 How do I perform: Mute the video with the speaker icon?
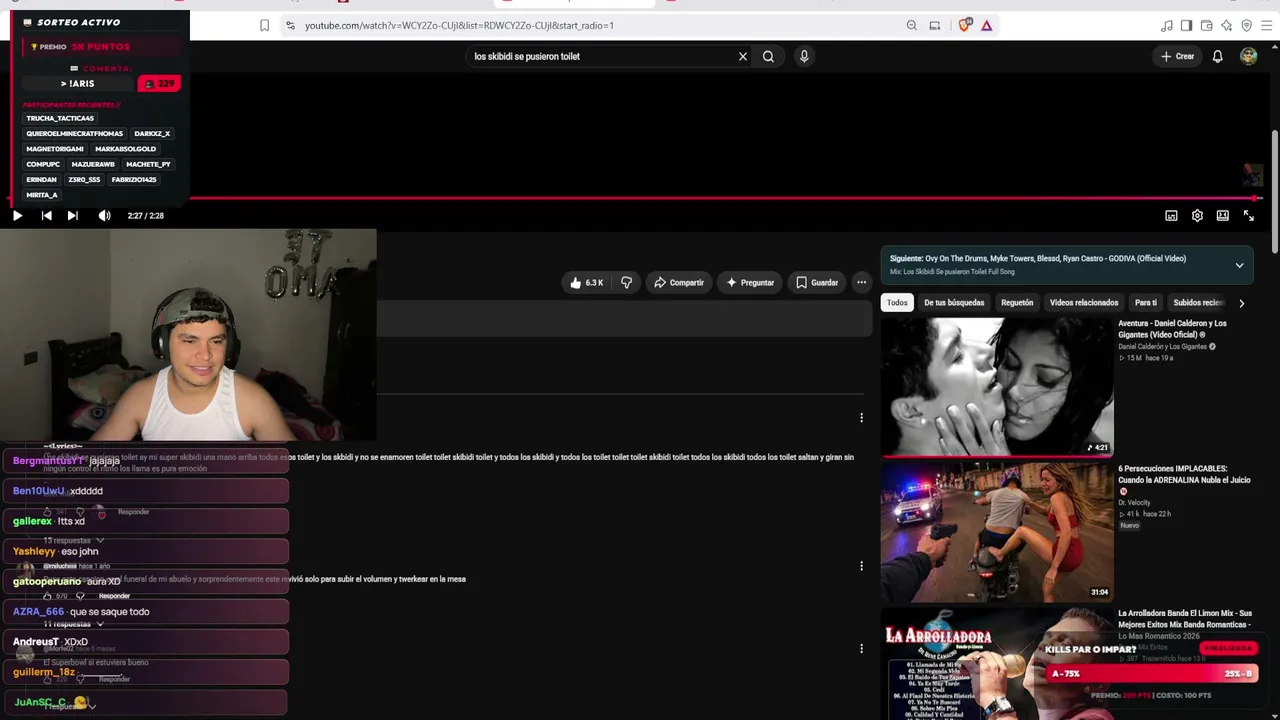[104, 215]
